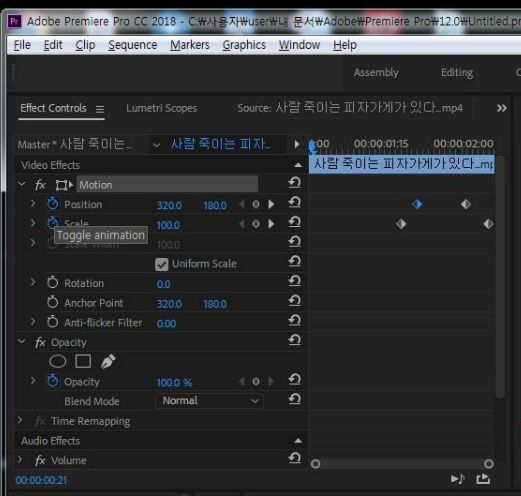Go to next Position keyframe
This screenshot has height=496, width=521.
271,204
